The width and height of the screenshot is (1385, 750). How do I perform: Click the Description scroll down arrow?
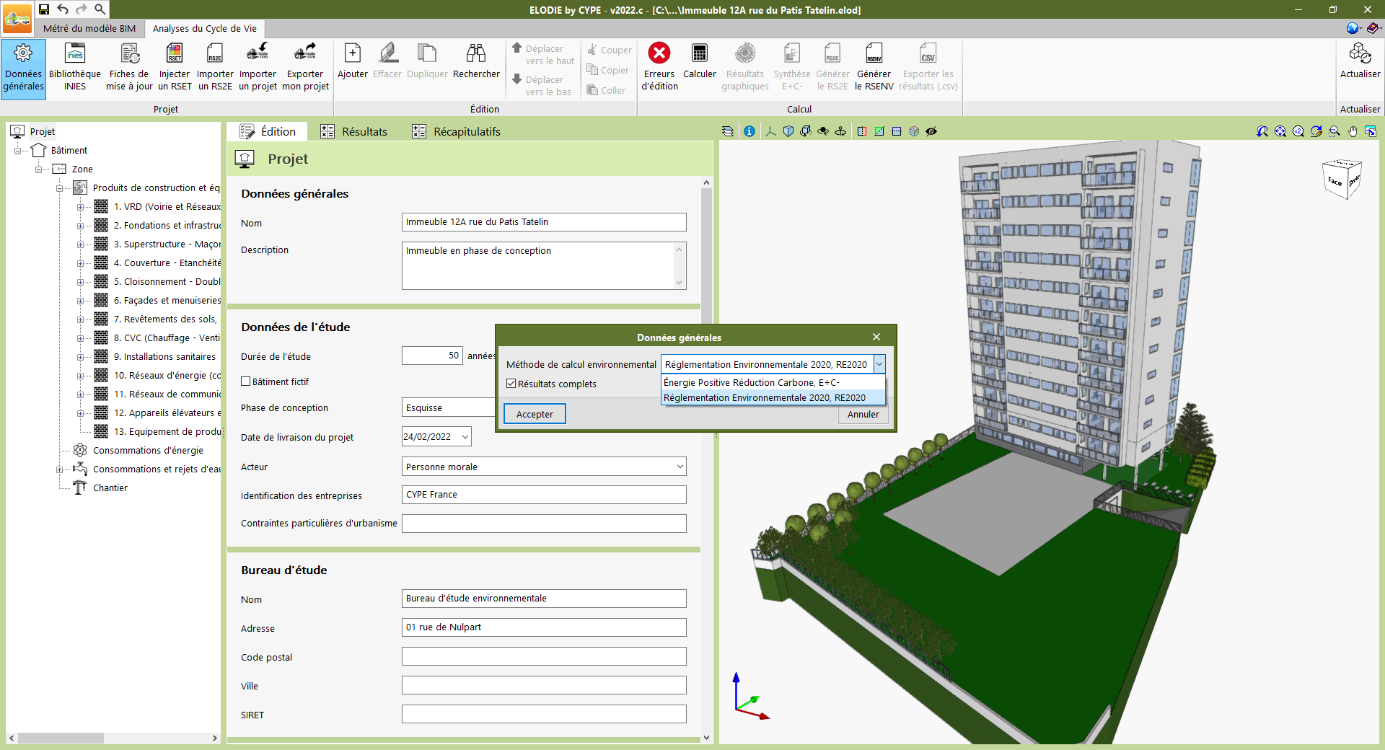680,282
